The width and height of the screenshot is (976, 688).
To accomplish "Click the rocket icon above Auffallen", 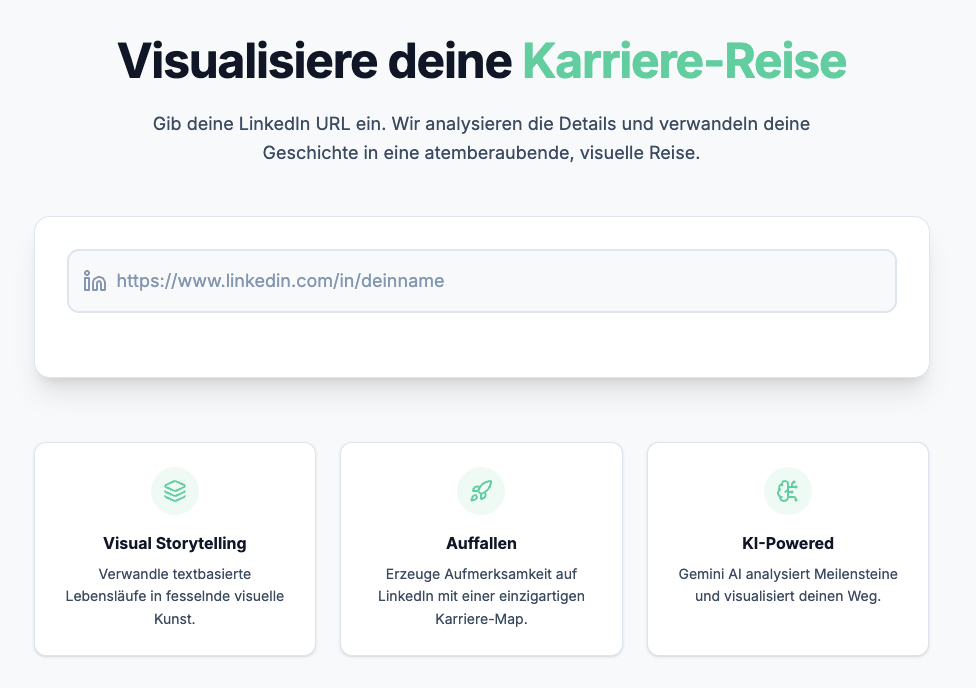I will (481, 491).
